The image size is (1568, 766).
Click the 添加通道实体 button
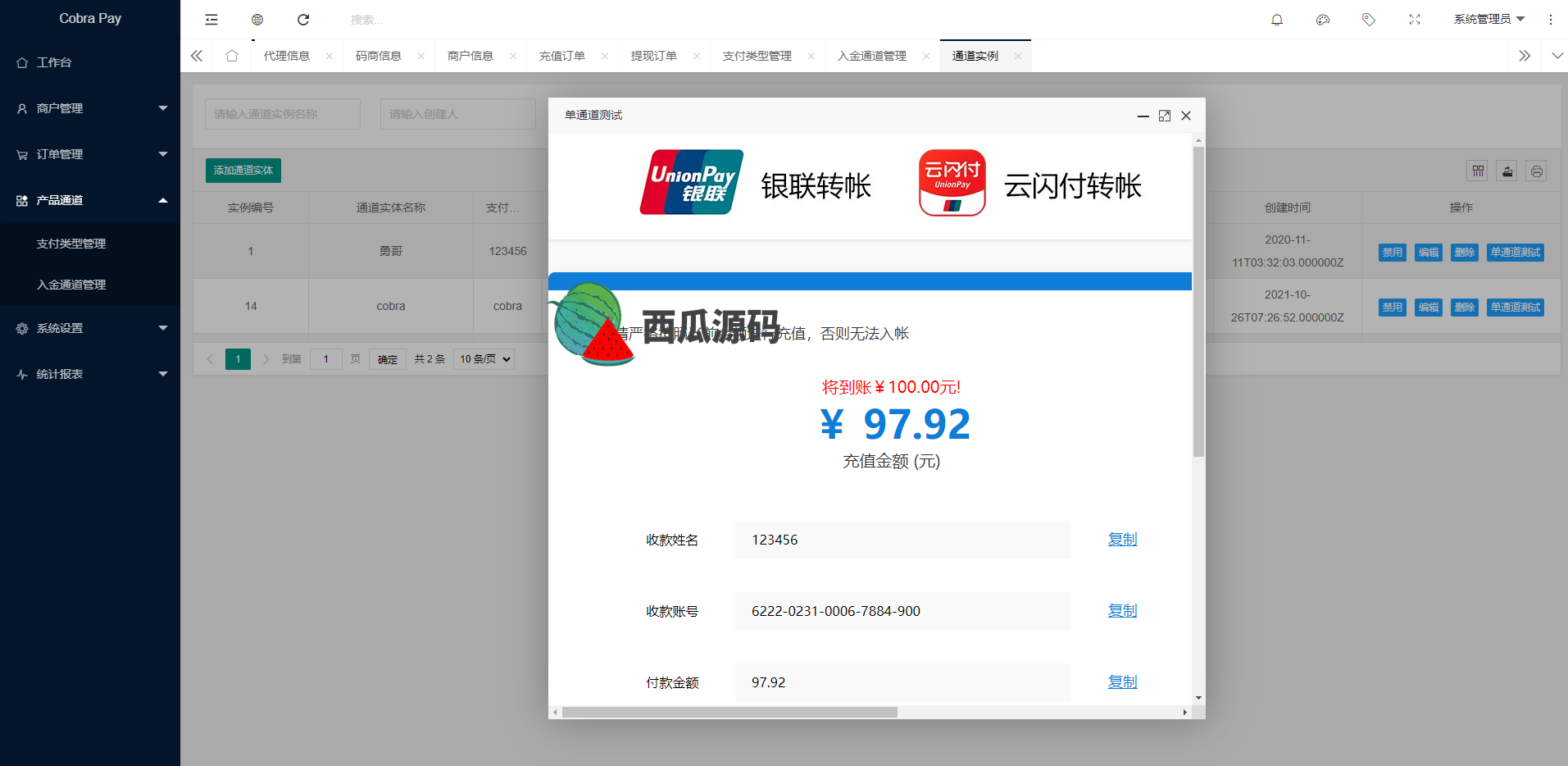[x=243, y=171]
